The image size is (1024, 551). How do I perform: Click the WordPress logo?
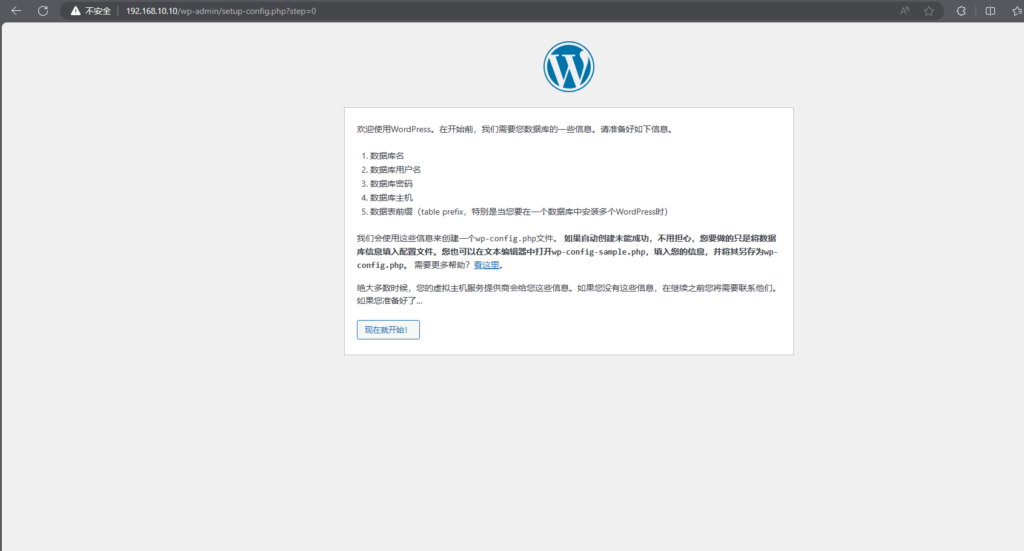[x=569, y=67]
